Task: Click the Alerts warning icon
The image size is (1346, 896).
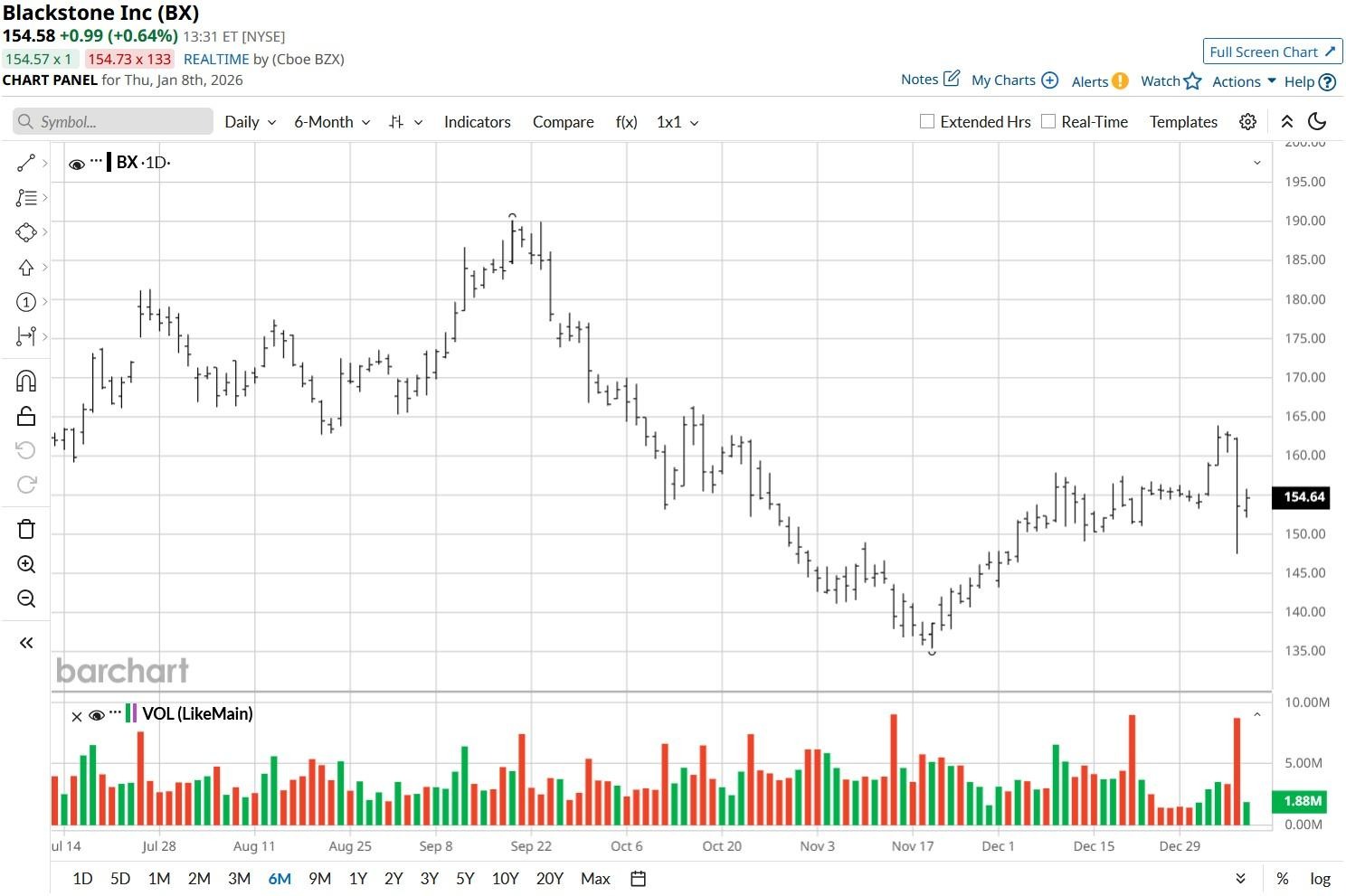Action: 1121,80
